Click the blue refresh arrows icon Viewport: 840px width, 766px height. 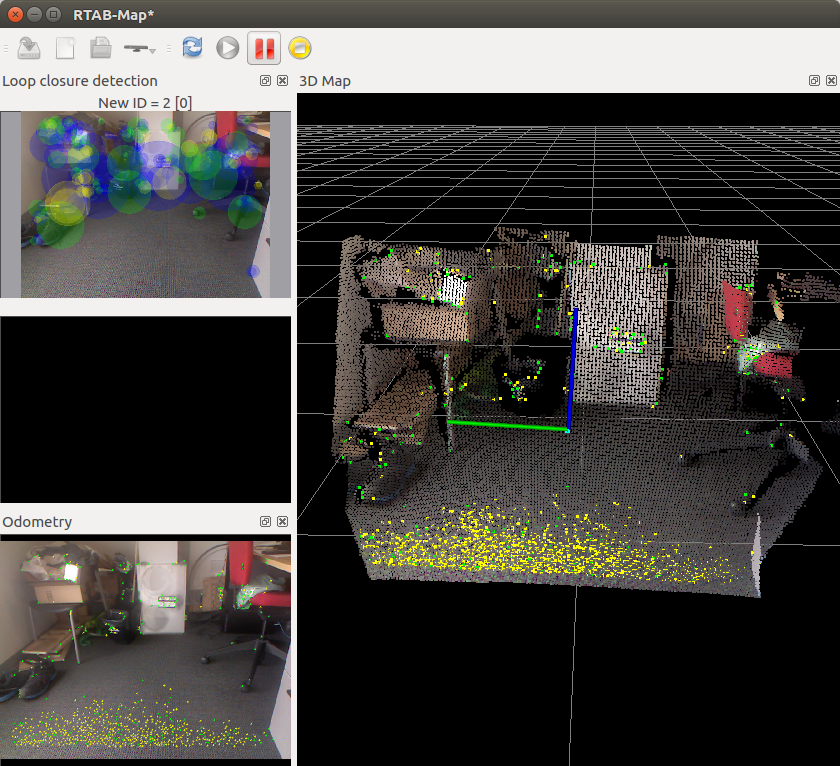(192, 47)
